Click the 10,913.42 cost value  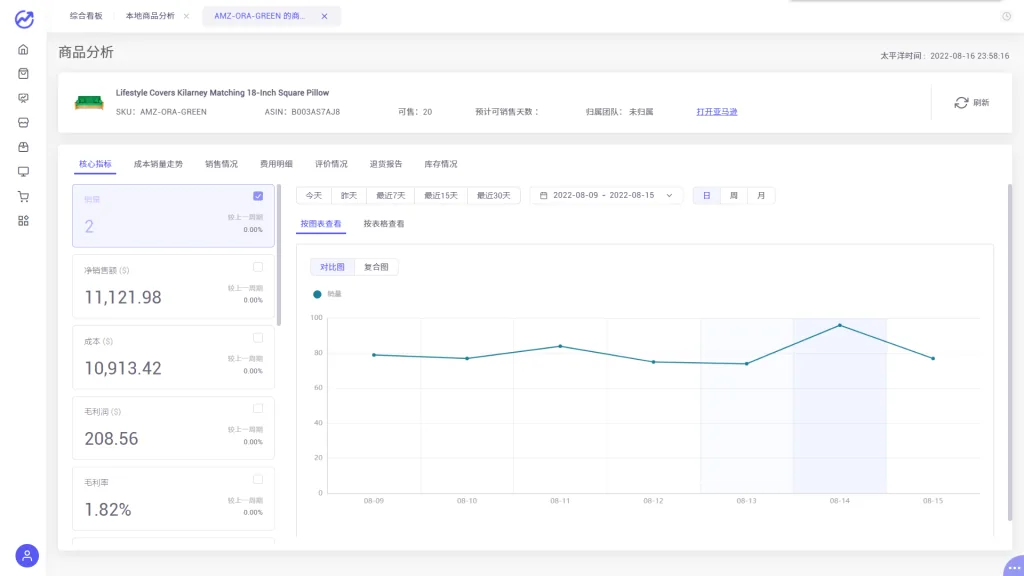pyautogui.click(x=123, y=368)
